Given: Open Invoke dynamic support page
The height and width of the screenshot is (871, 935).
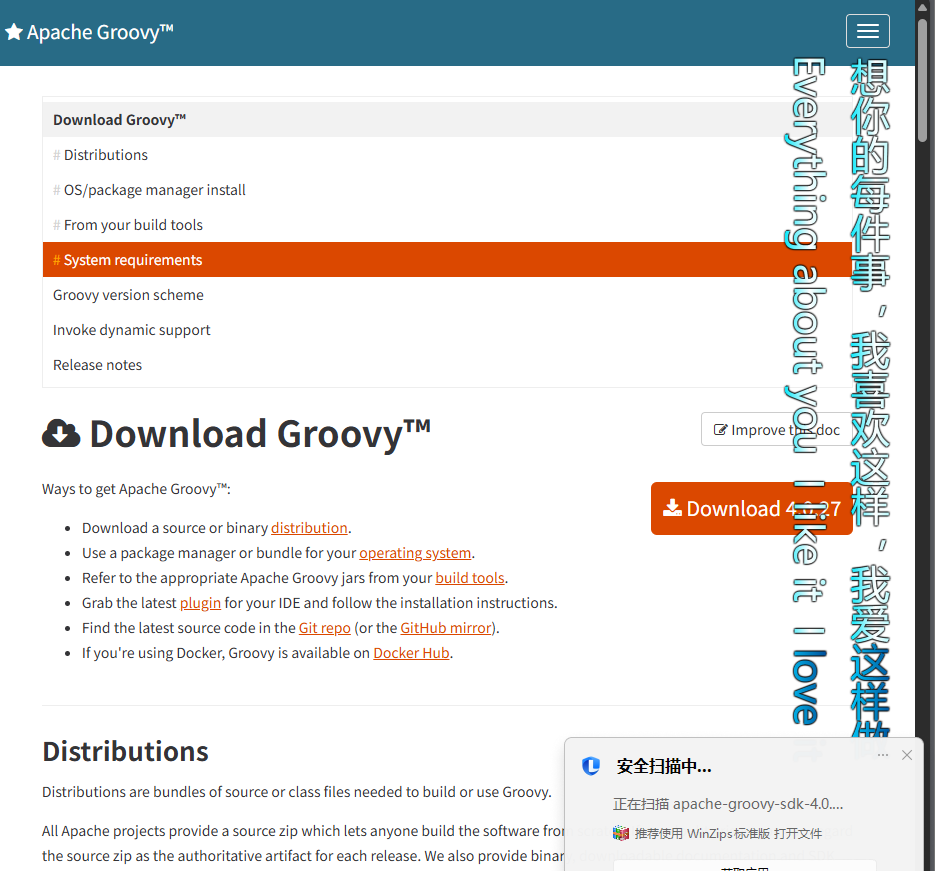Looking at the screenshot, I should tap(447, 330).
